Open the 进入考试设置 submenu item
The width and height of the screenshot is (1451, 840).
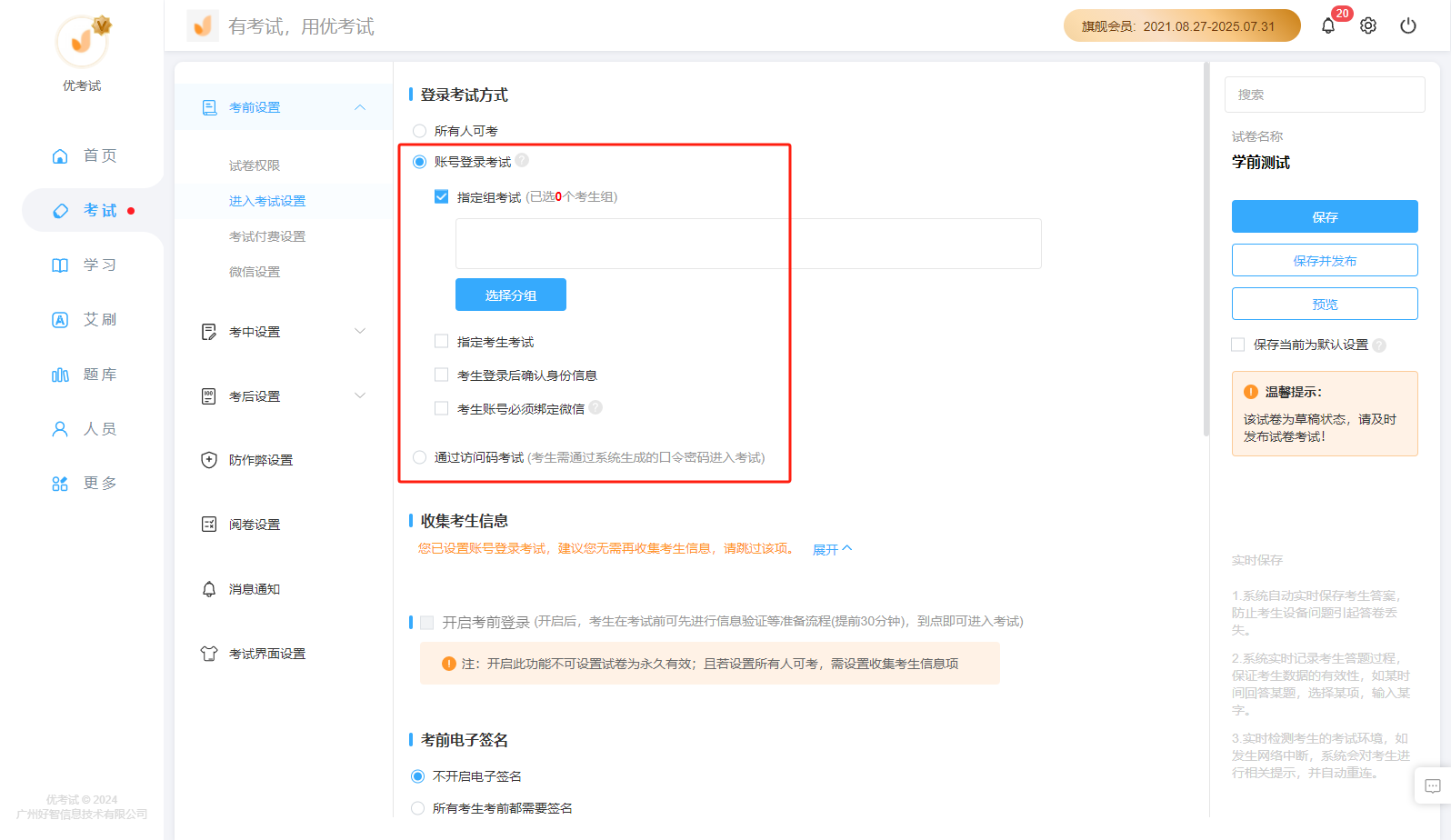(x=267, y=201)
